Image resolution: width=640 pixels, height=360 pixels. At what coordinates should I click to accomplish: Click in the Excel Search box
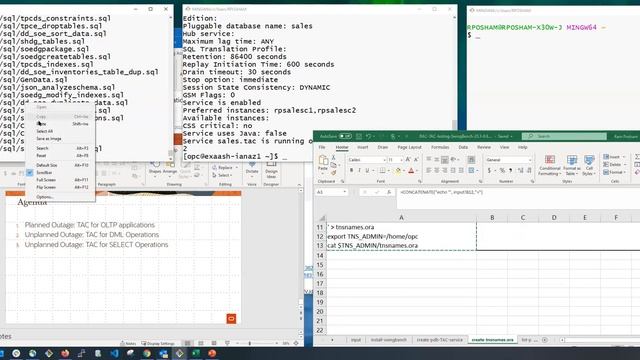(x=563, y=136)
